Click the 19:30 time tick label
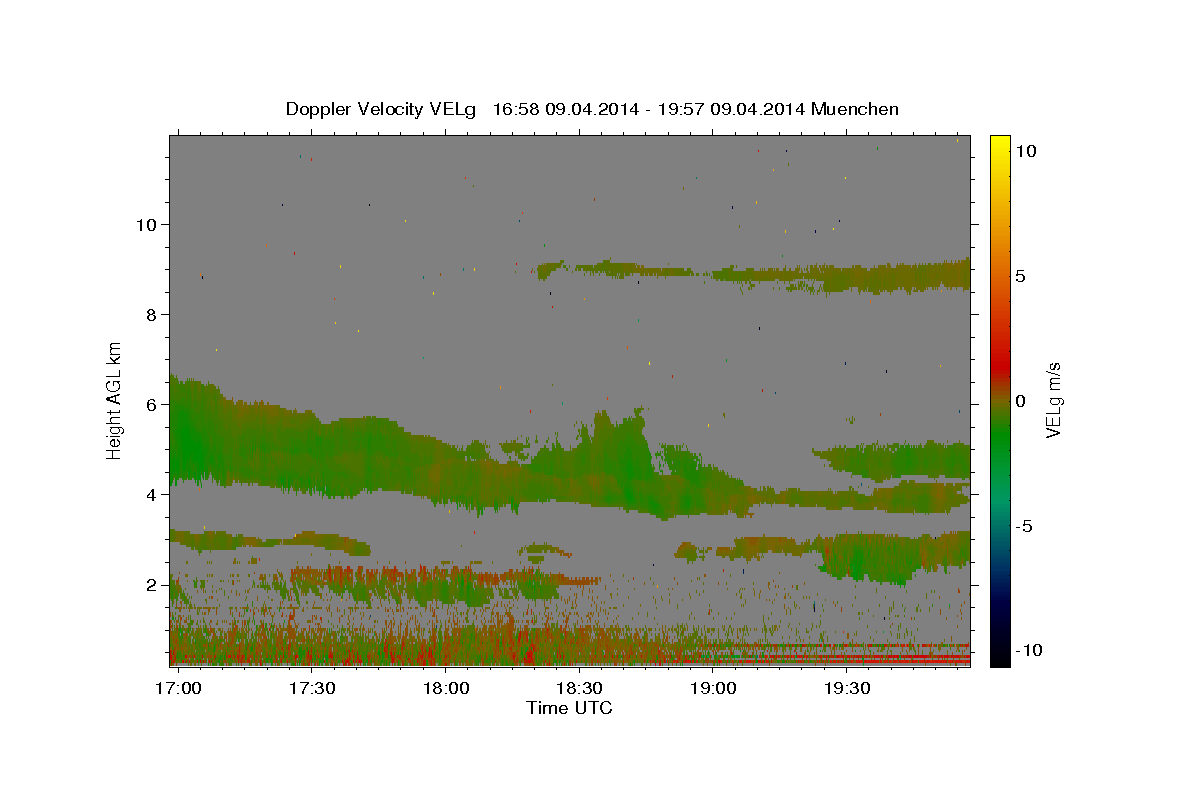The width and height of the screenshot is (1200, 800). click(846, 689)
